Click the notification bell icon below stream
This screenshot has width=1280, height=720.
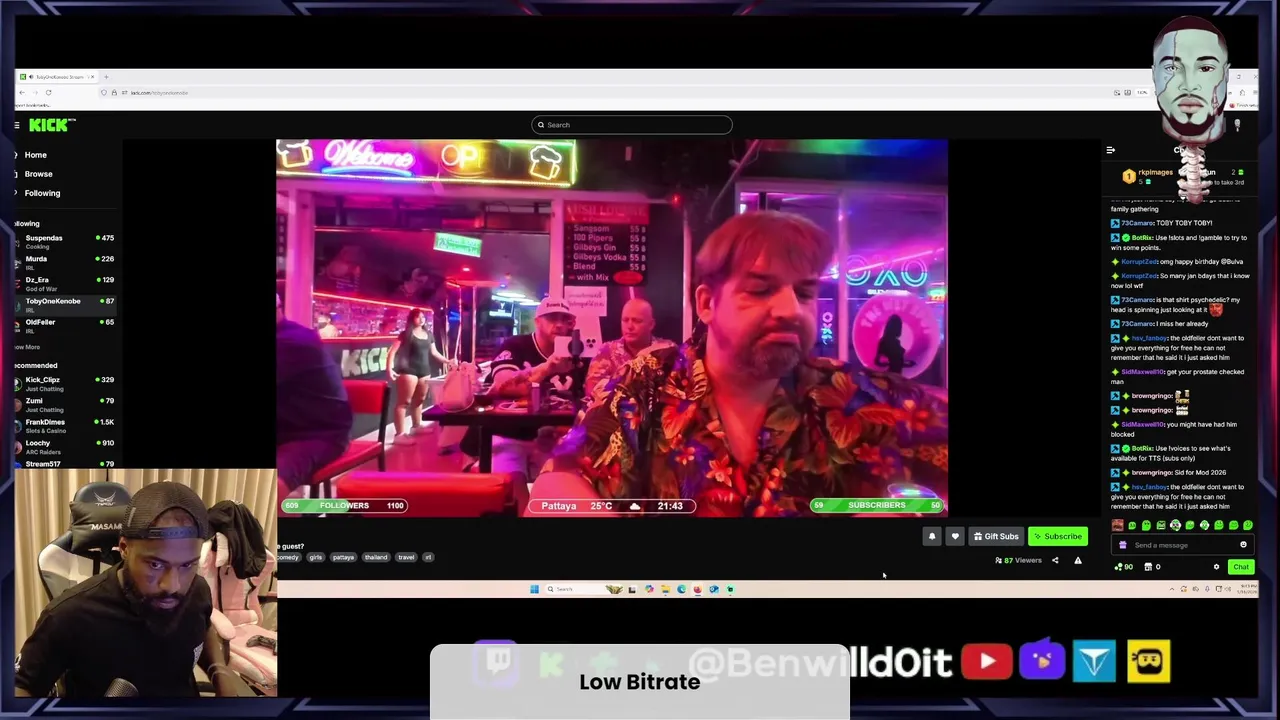point(932,537)
